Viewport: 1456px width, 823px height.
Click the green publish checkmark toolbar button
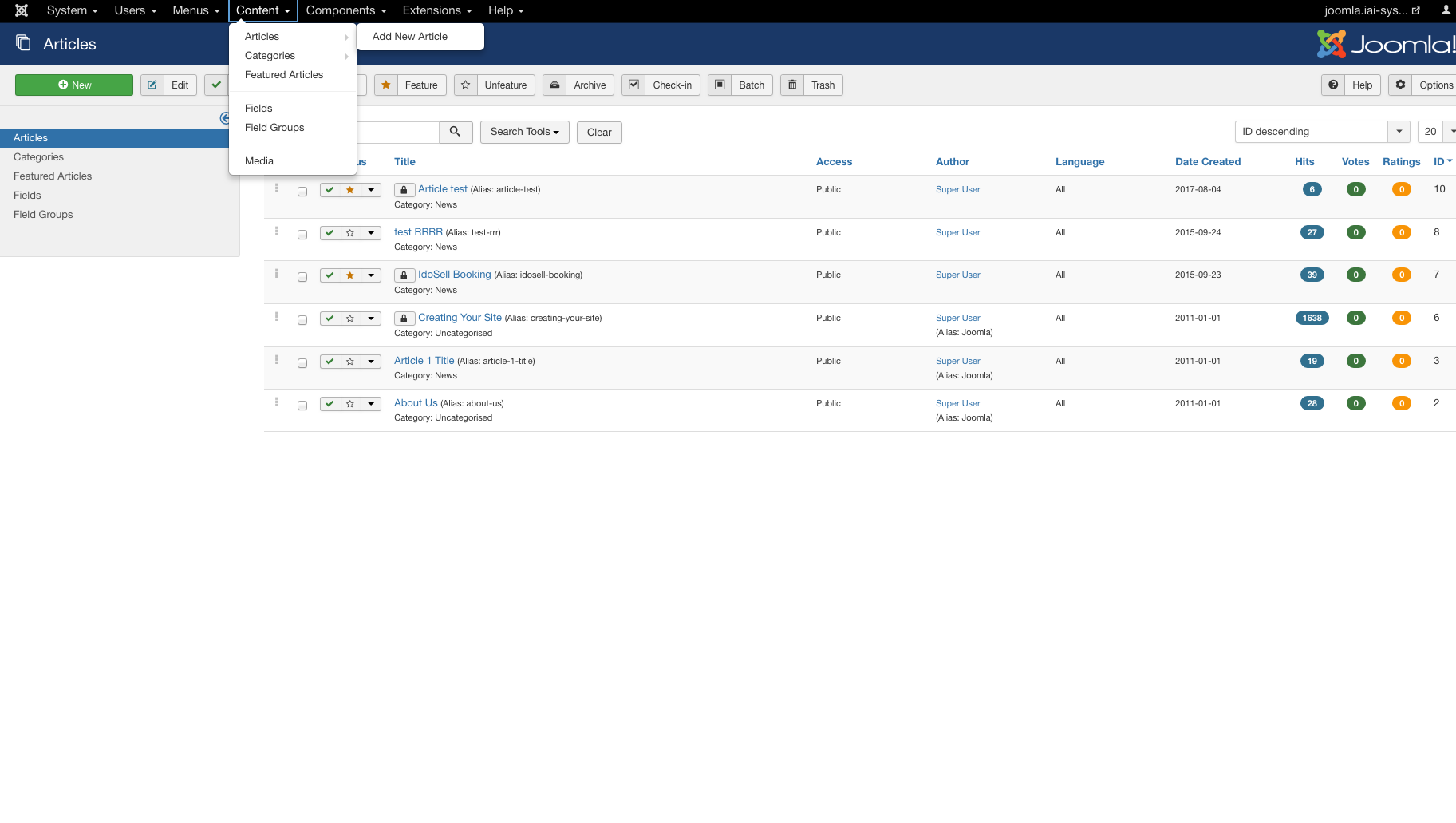click(216, 85)
